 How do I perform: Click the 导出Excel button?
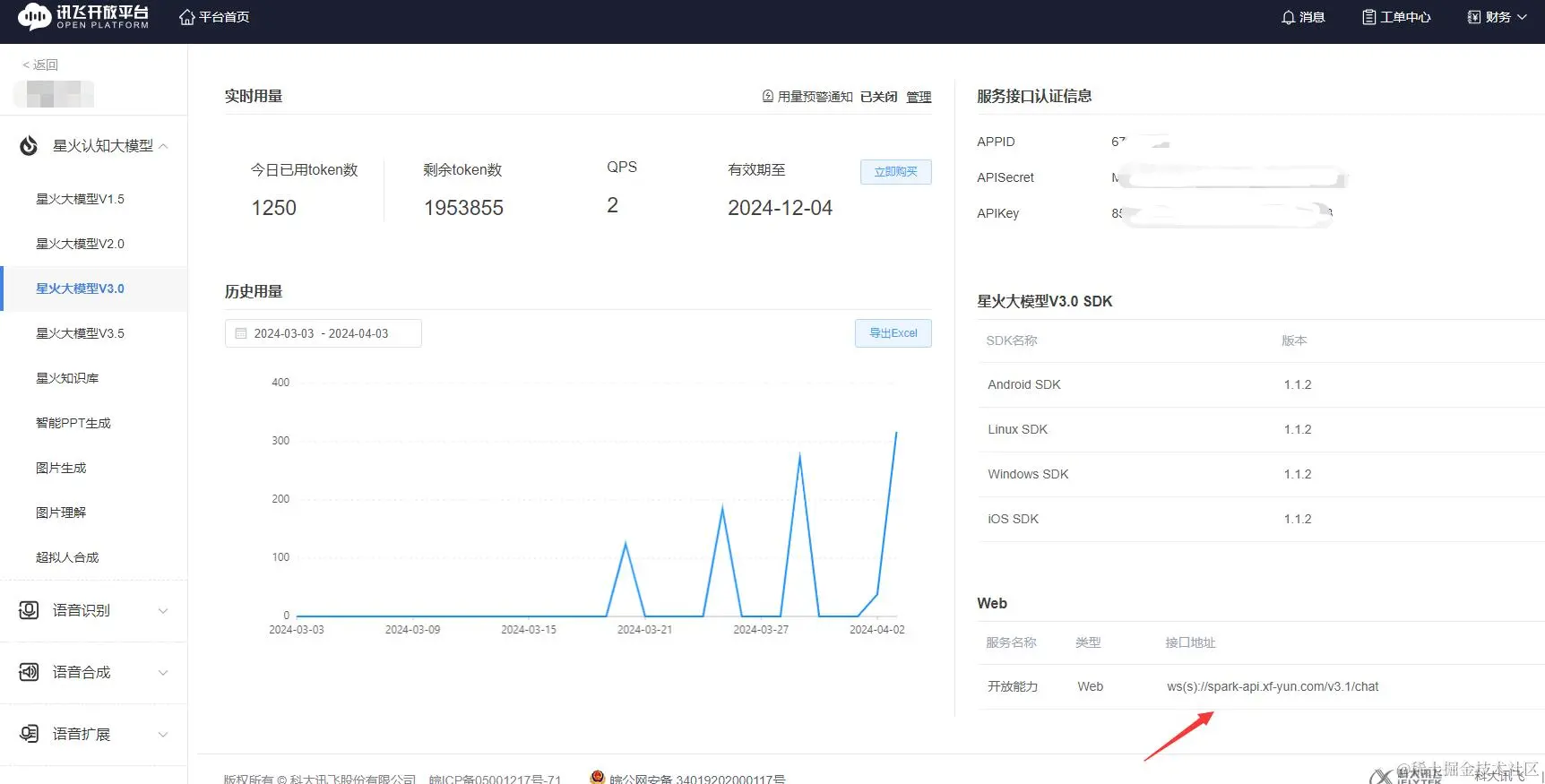click(893, 333)
